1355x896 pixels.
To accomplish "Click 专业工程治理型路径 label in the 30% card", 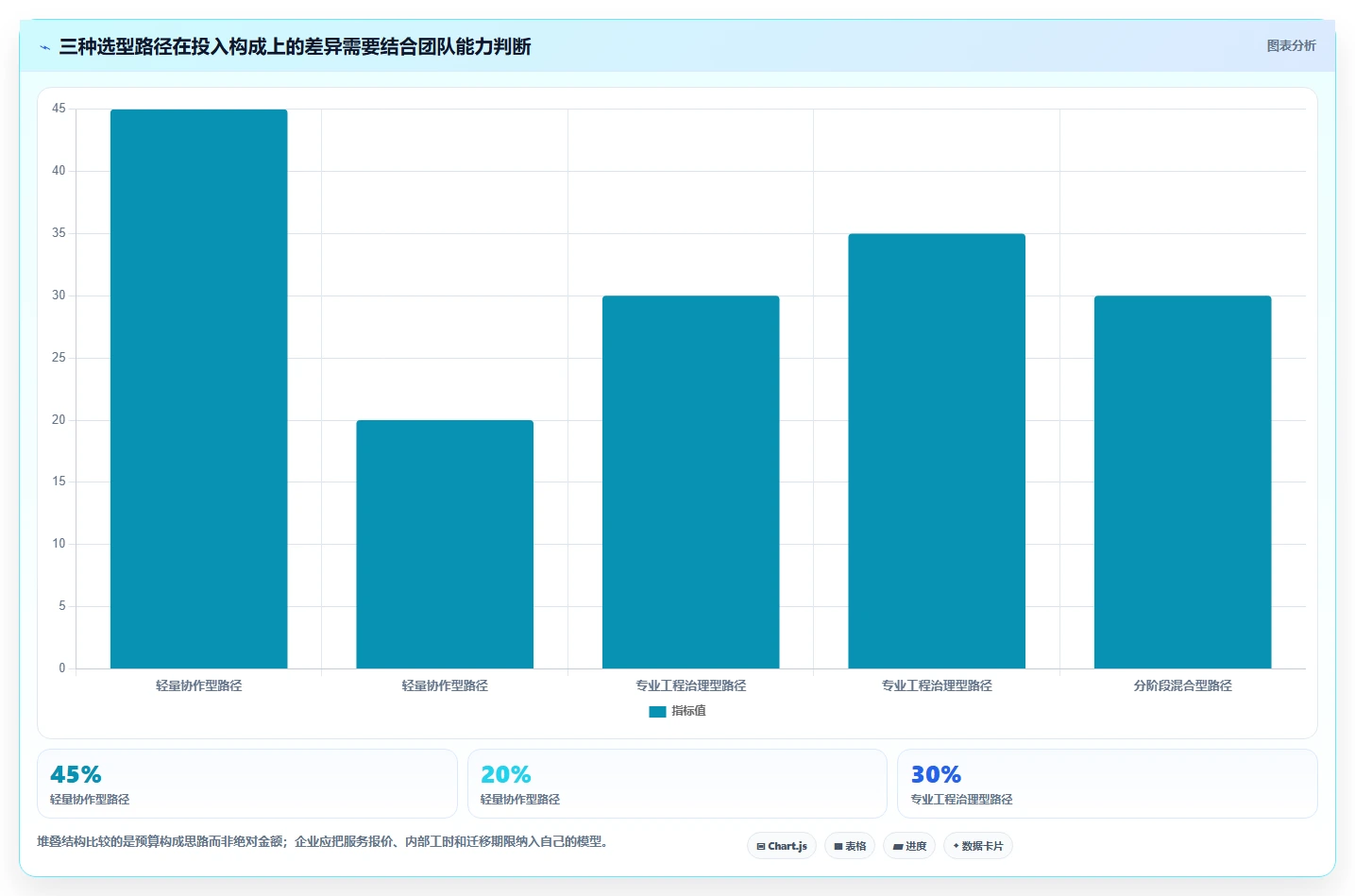I will pyautogui.click(x=961, y=800).
